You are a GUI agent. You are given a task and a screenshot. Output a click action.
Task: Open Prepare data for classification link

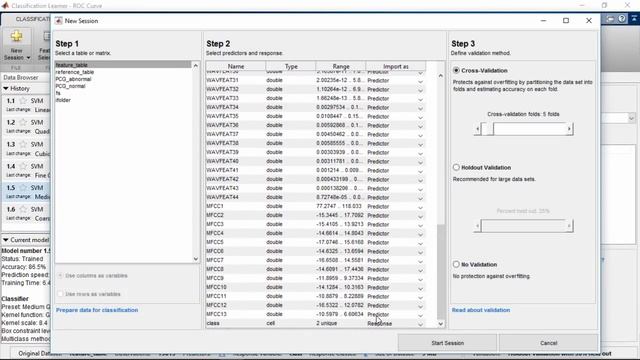97,310
